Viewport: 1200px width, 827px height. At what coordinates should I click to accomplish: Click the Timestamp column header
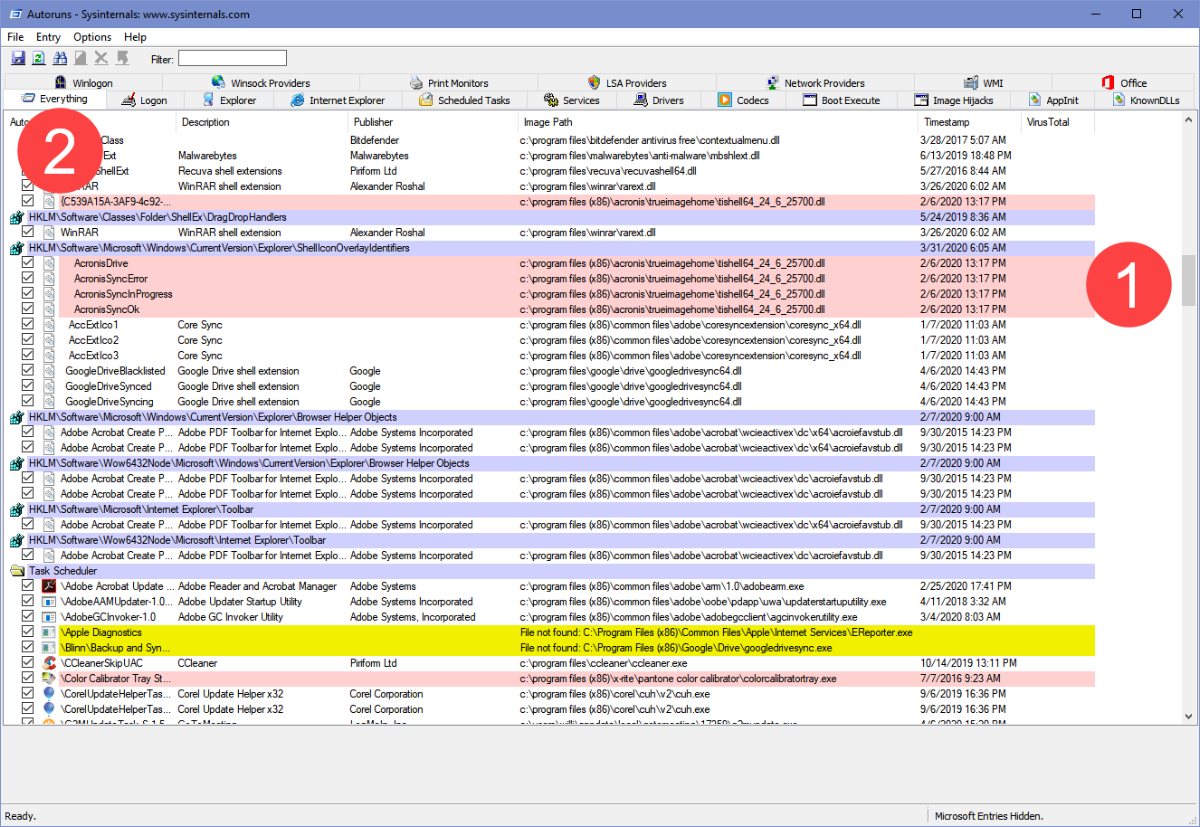pyautogui.click(x=970, y=122)
